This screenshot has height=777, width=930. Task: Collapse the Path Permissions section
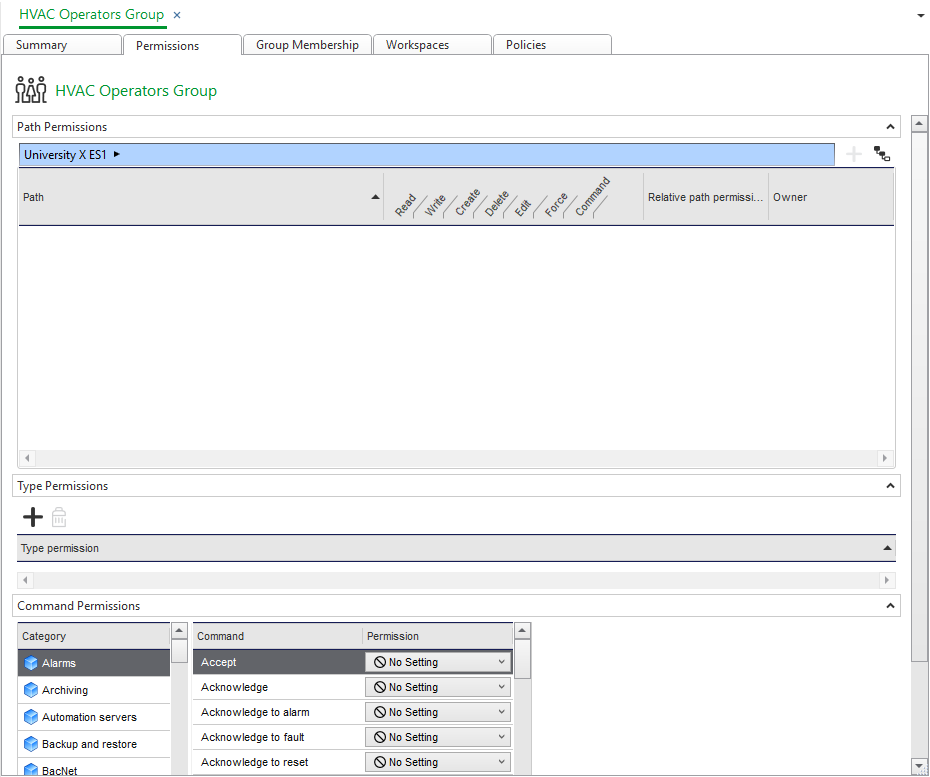[x=890, y=126]
